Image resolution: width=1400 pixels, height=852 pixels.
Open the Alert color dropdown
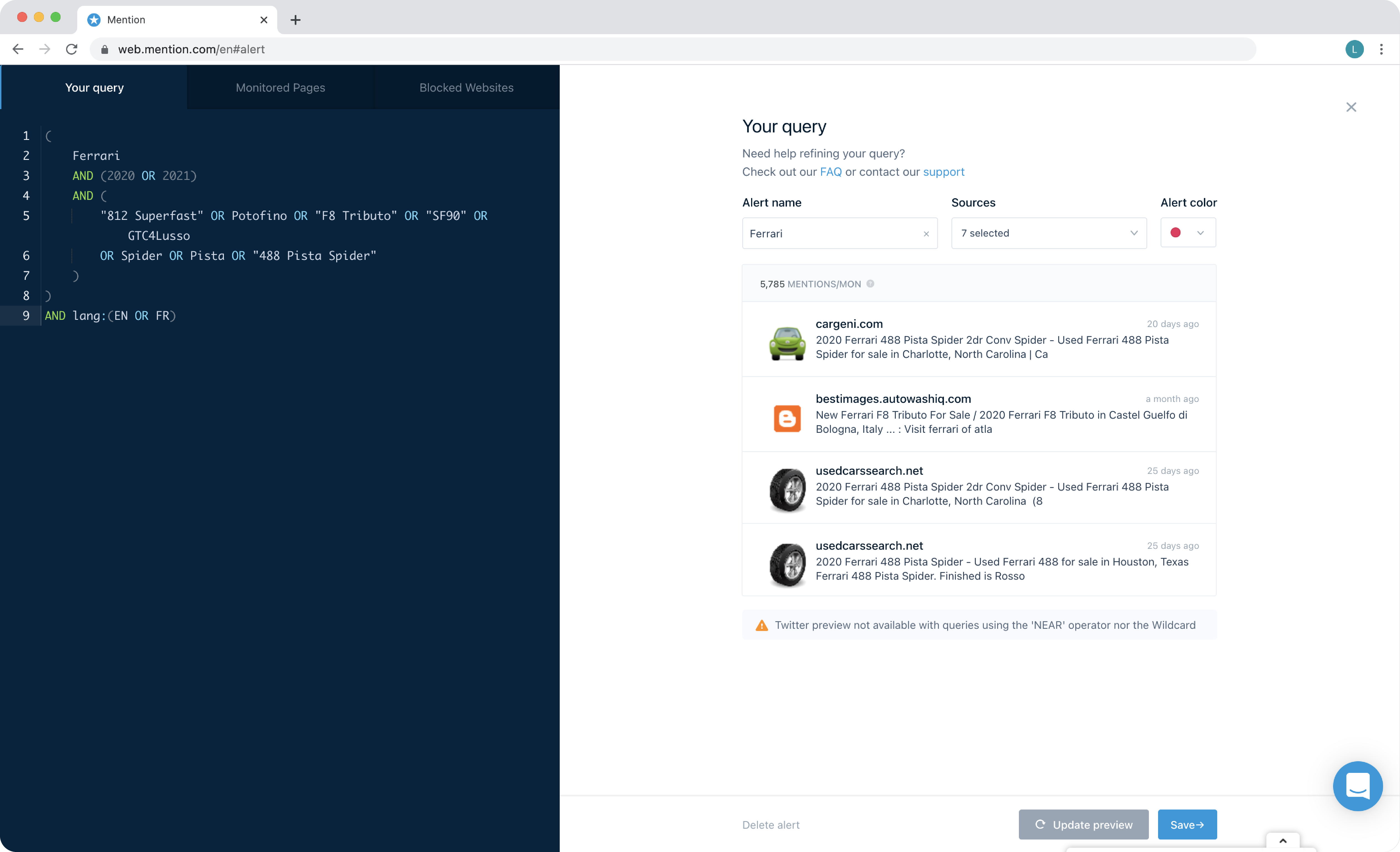(1187, 233)
